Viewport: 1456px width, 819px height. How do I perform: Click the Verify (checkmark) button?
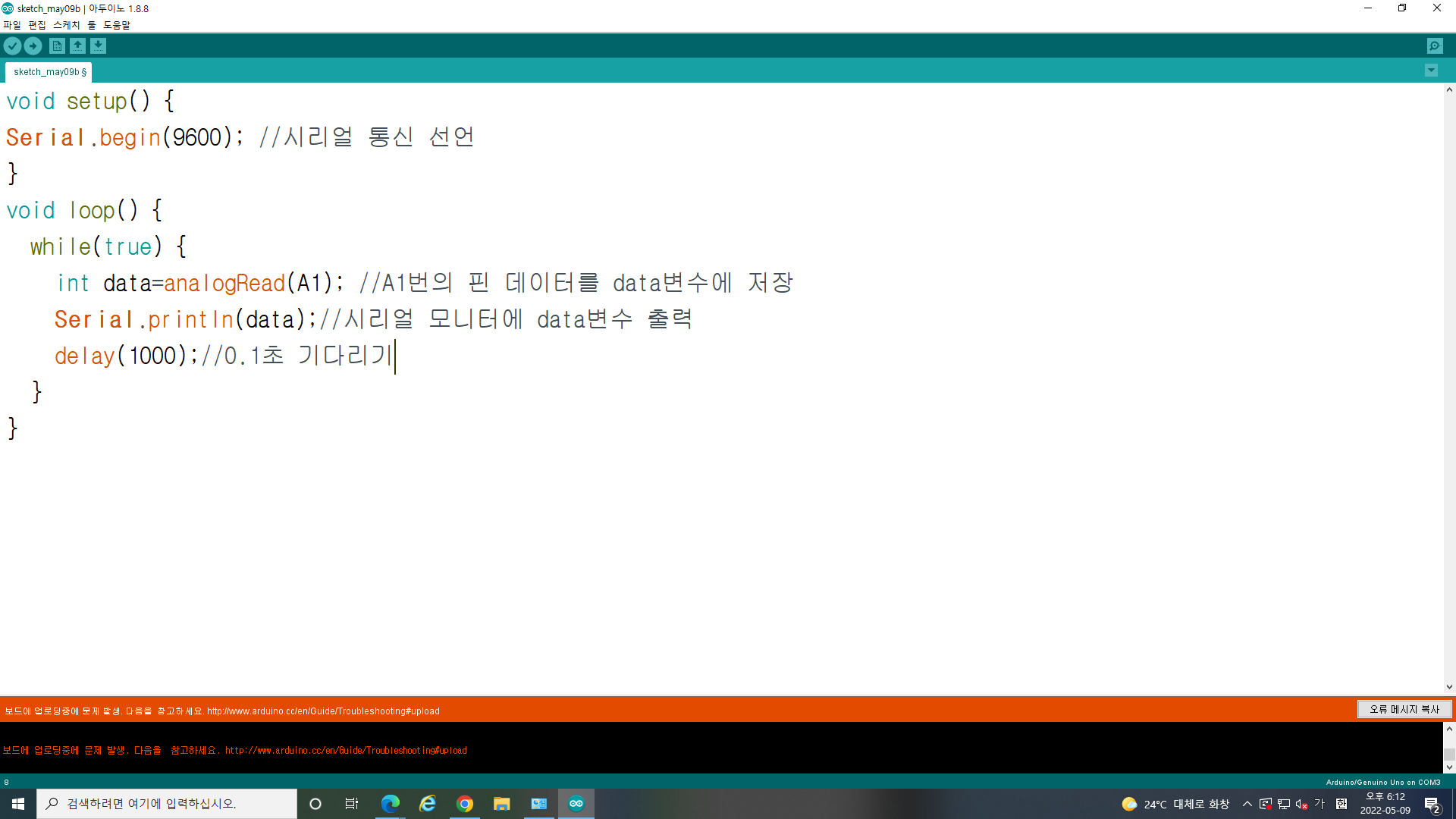coord(12,46)
